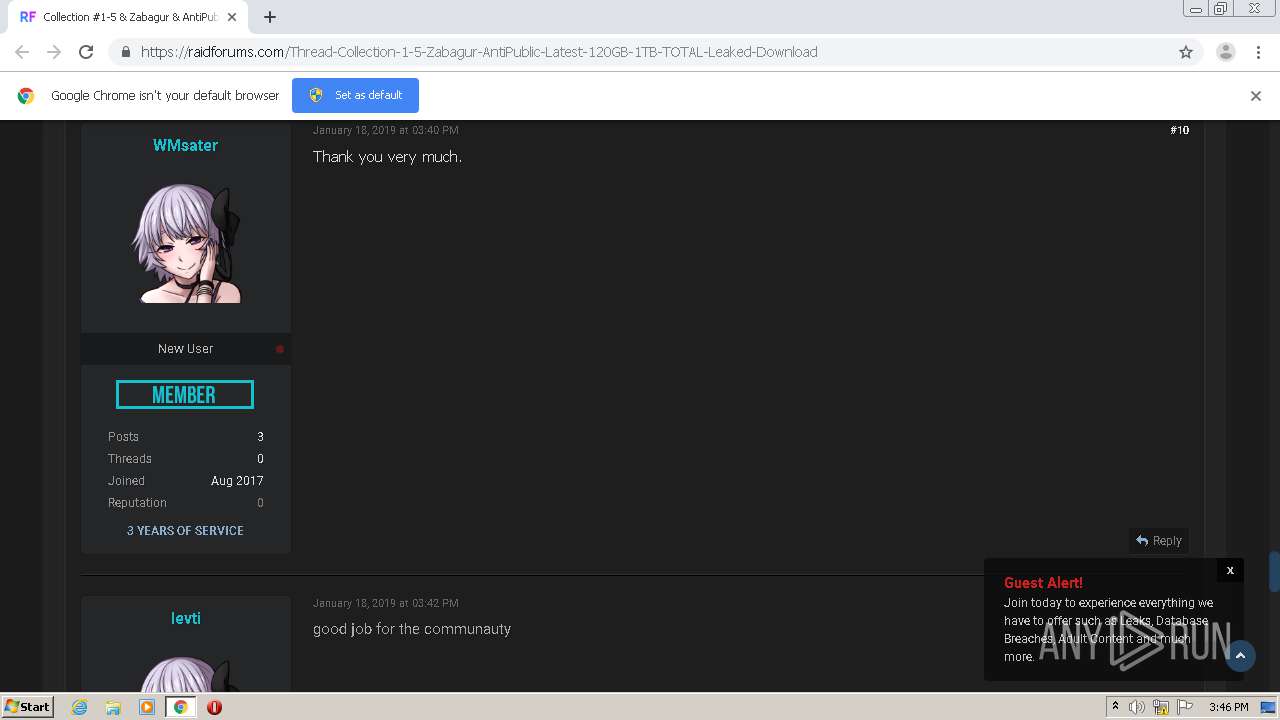Viewport: 1280px width, 720px height.
Task: Click levti's avatar image
Action: coord(186,673)
